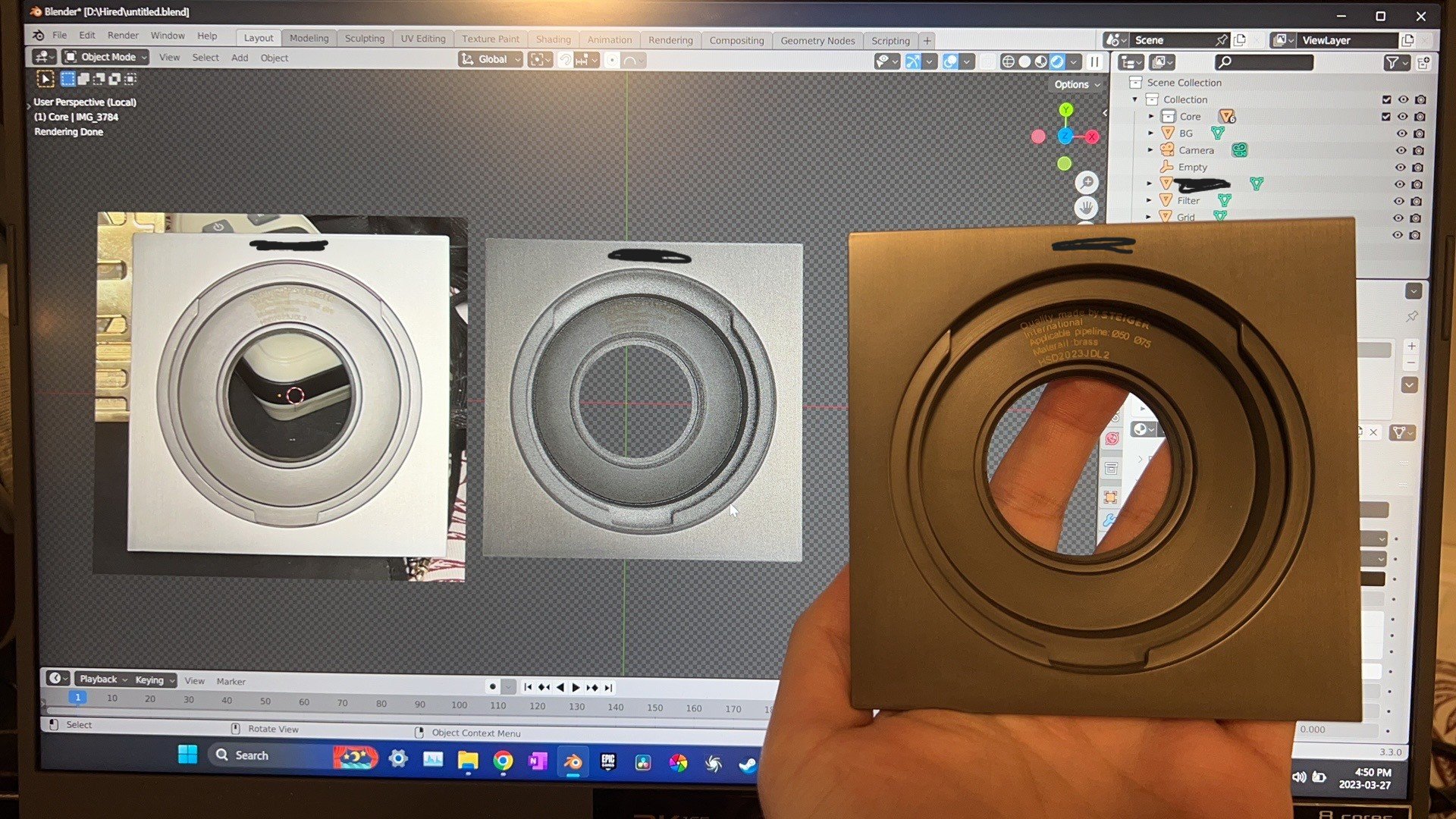Image resolution: width=1456 pixels, height=819 pixels.
Task: Choose the set-new-selection mode icon
Action: pos(67,79)
